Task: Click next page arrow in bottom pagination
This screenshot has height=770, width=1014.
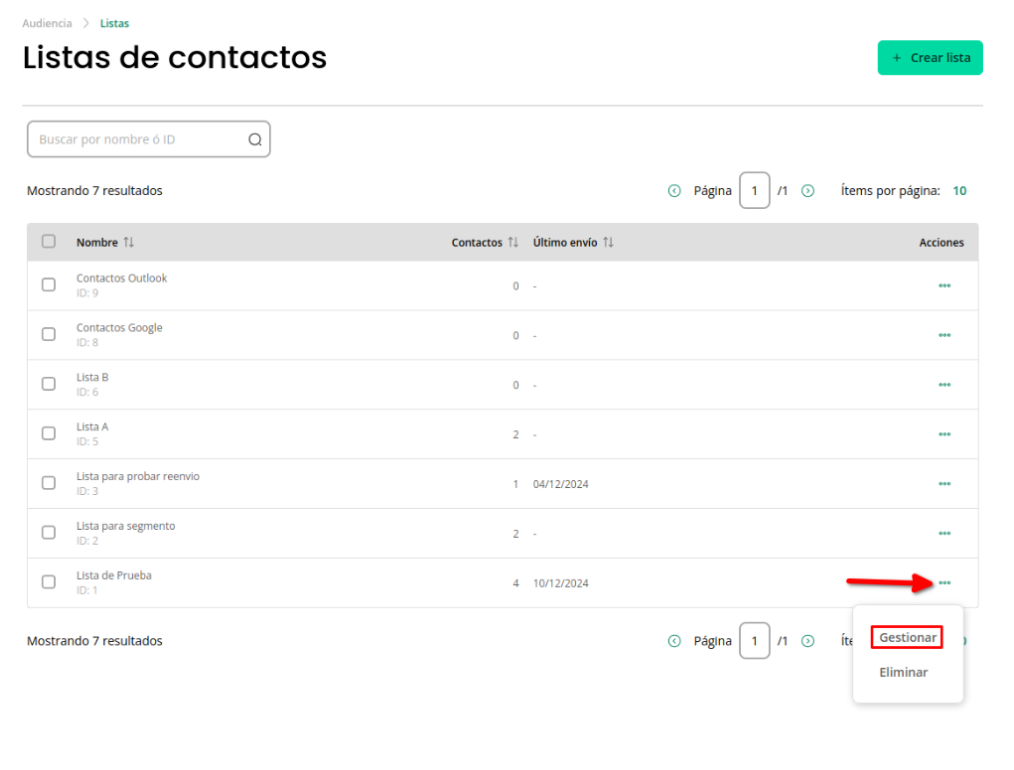Action: (x=808, y=641)
